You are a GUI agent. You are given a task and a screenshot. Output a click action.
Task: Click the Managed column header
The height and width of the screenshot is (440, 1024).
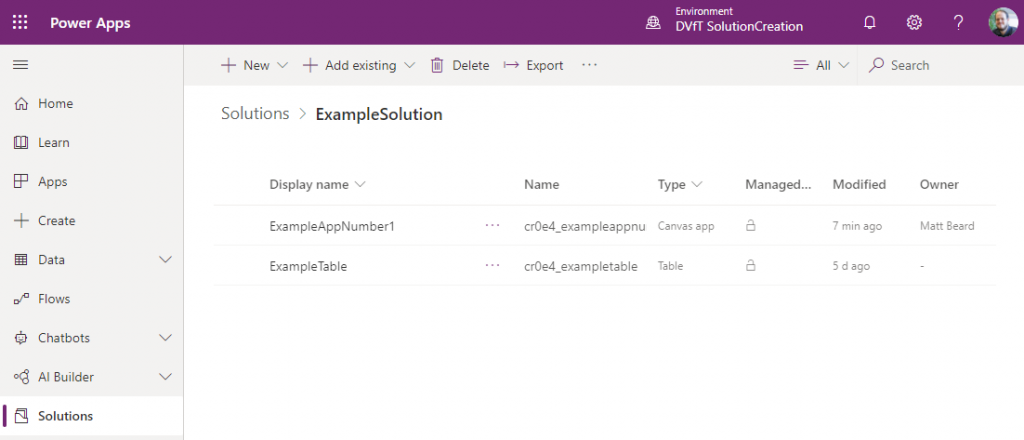tap(778, 185)
